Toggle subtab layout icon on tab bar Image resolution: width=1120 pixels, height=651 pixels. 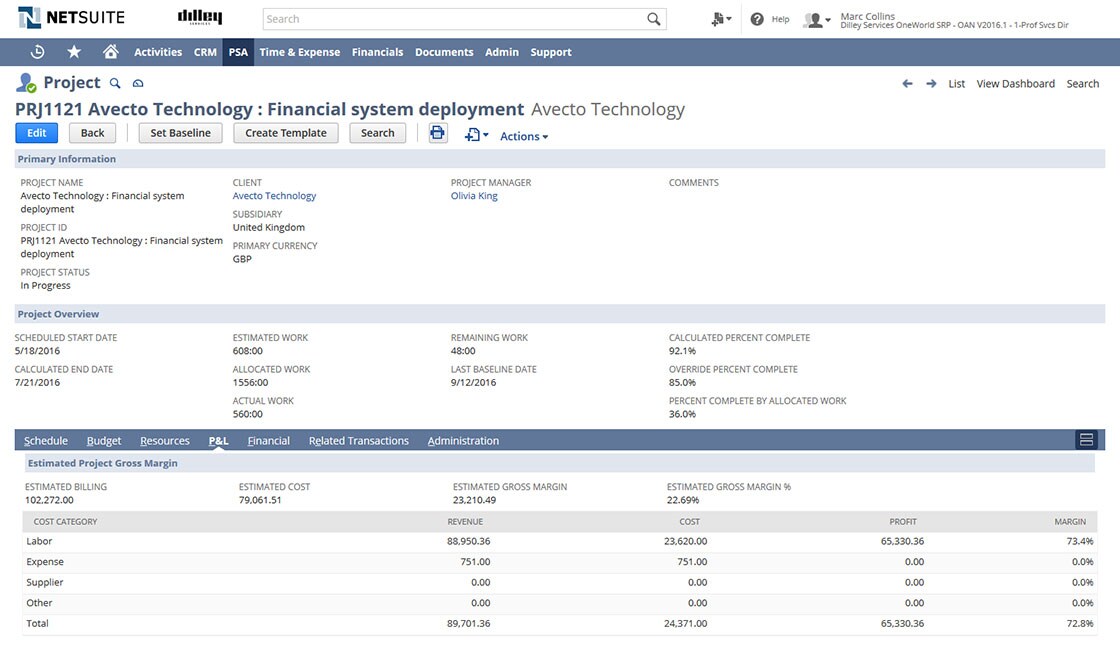(x=1086, y=439)
